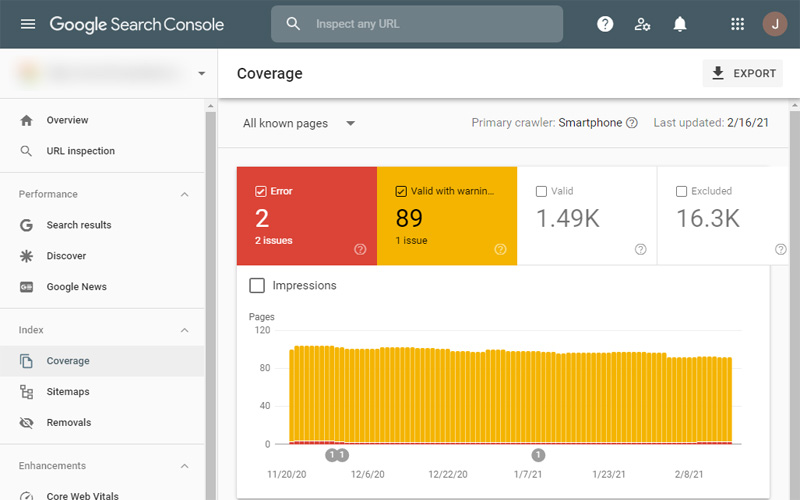Click the chart annotation marker near 1/7/21
800x500 pixels.
(x=538, y=455)
